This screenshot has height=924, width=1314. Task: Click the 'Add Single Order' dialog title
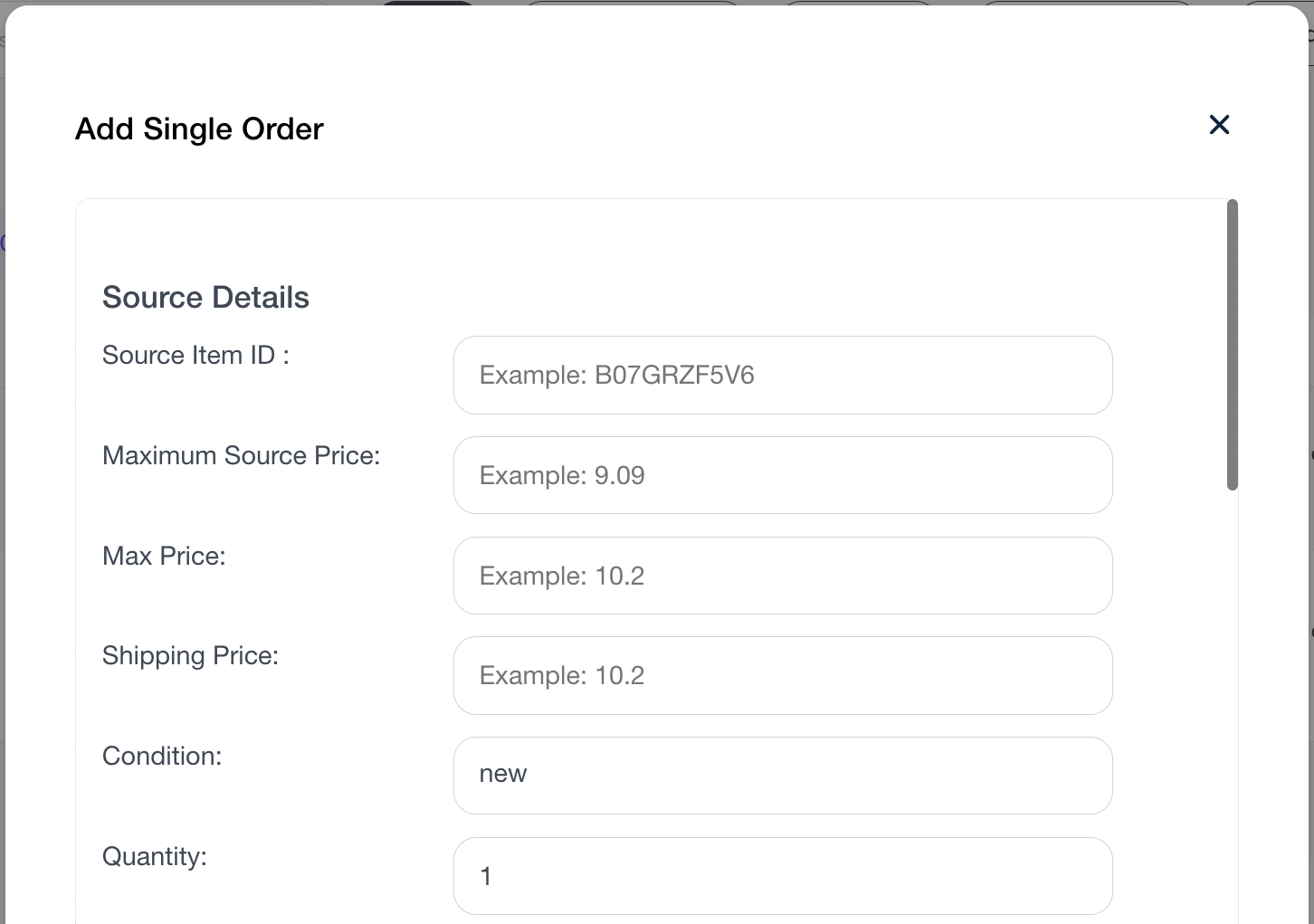[199, 129]
